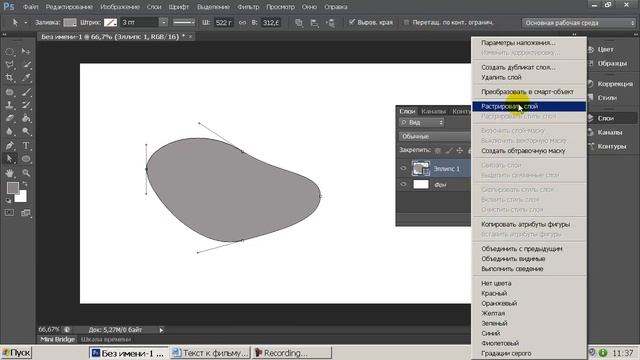Toggle the 'Выров. края' checkbox

click(352, 22)
